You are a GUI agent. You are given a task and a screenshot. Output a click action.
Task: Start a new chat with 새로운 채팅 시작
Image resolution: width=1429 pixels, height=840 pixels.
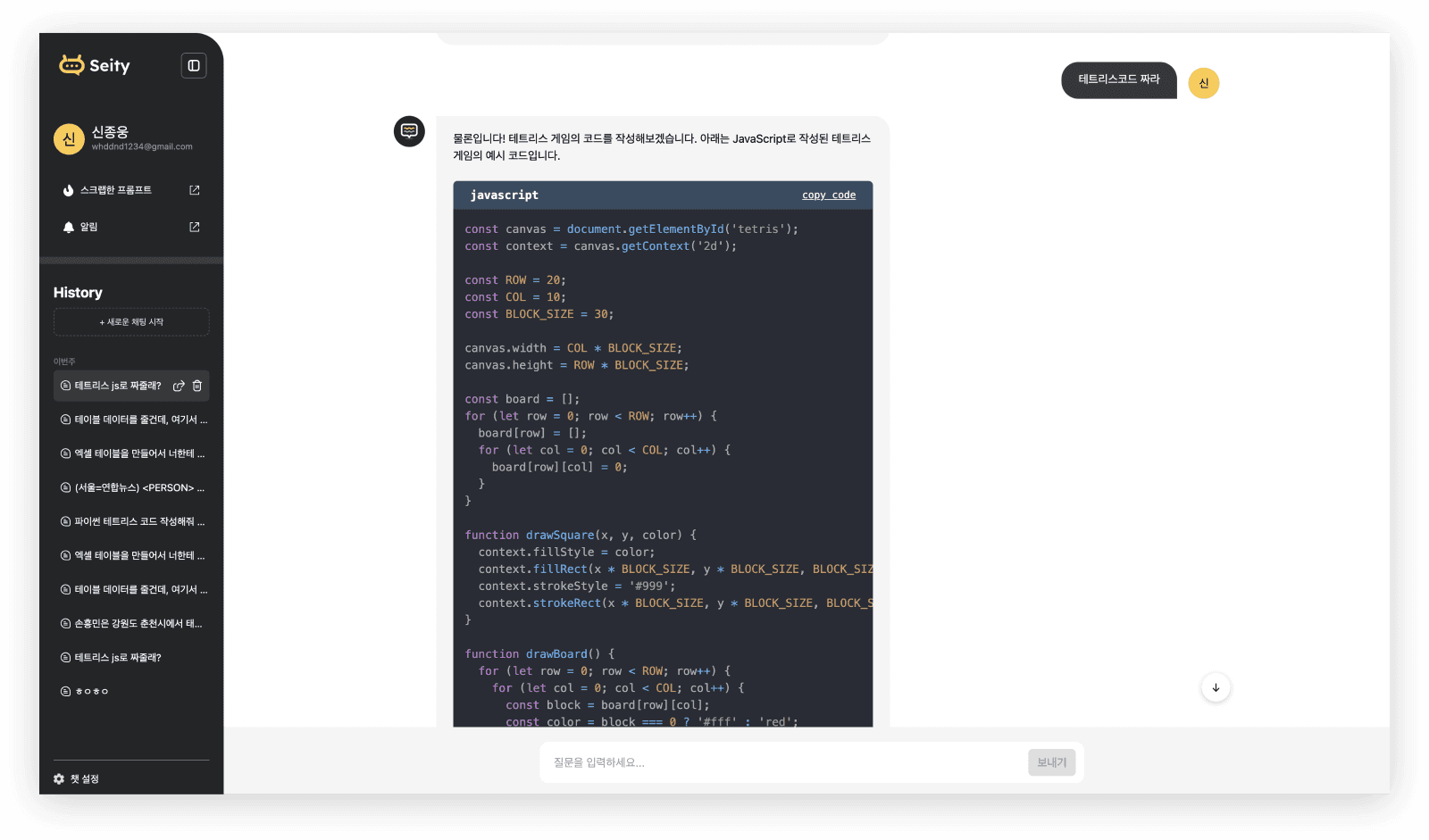[x=131, y=322]
